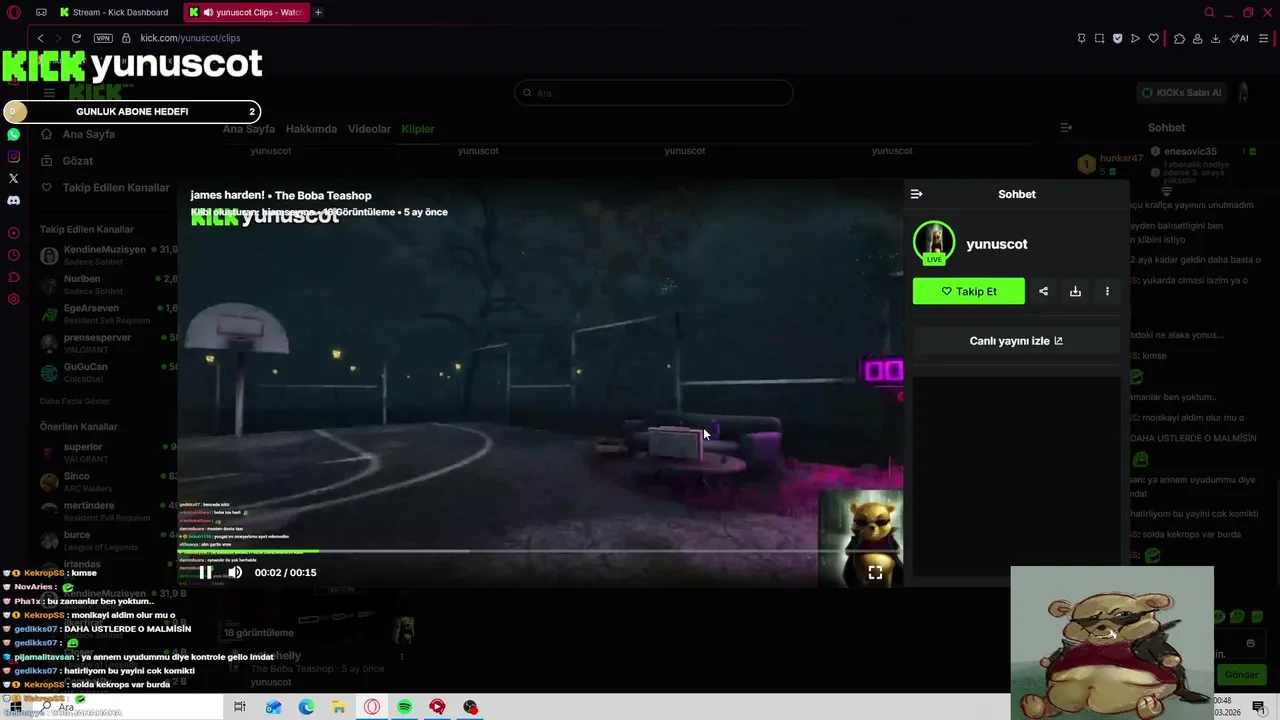Open the Opera Flow send icon
This screenshot has height=720, width=1280.
click(x=1135, y=38)
